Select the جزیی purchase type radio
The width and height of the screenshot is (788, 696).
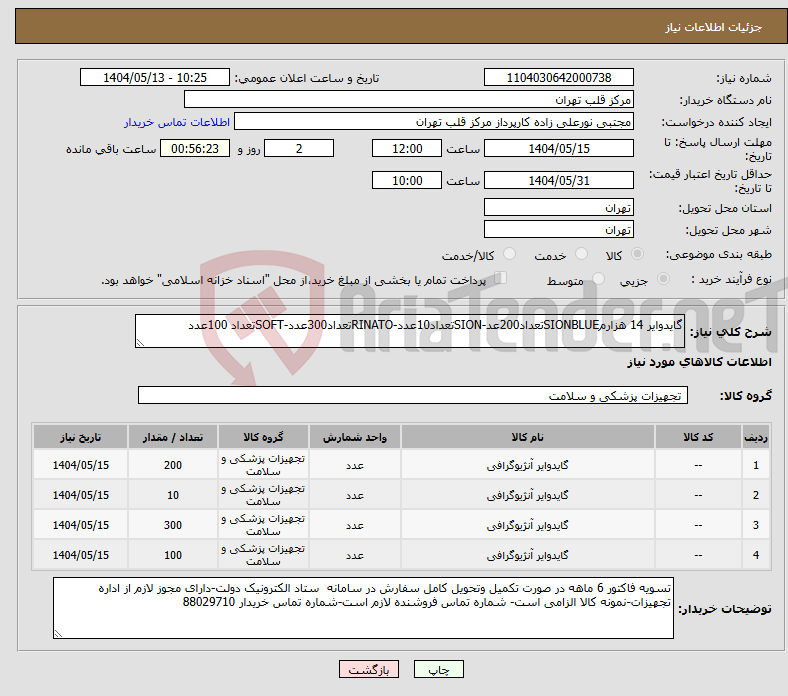663,279
